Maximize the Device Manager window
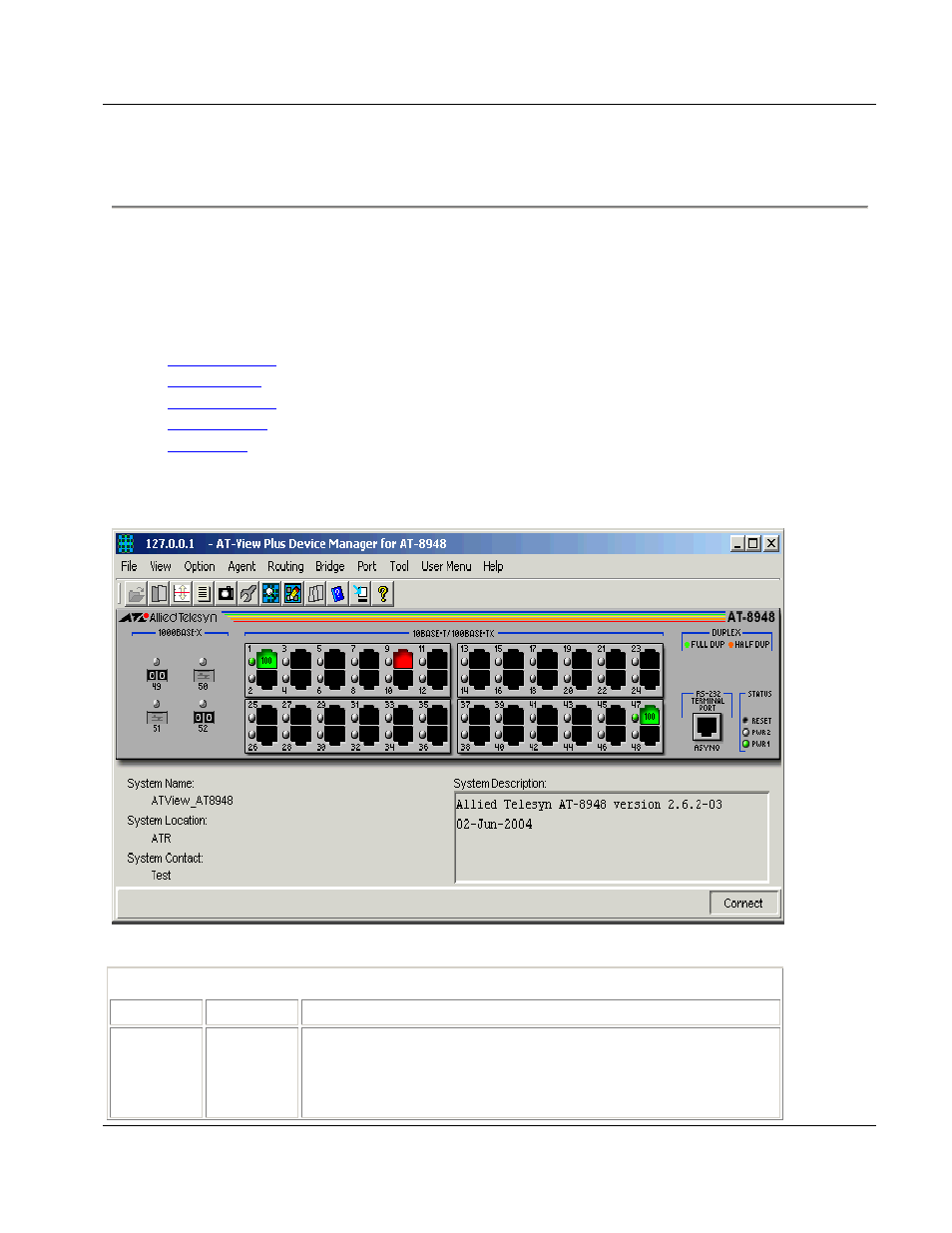Image resolution: width=952 pixels, height=1233 pixels. coord(753,543)
